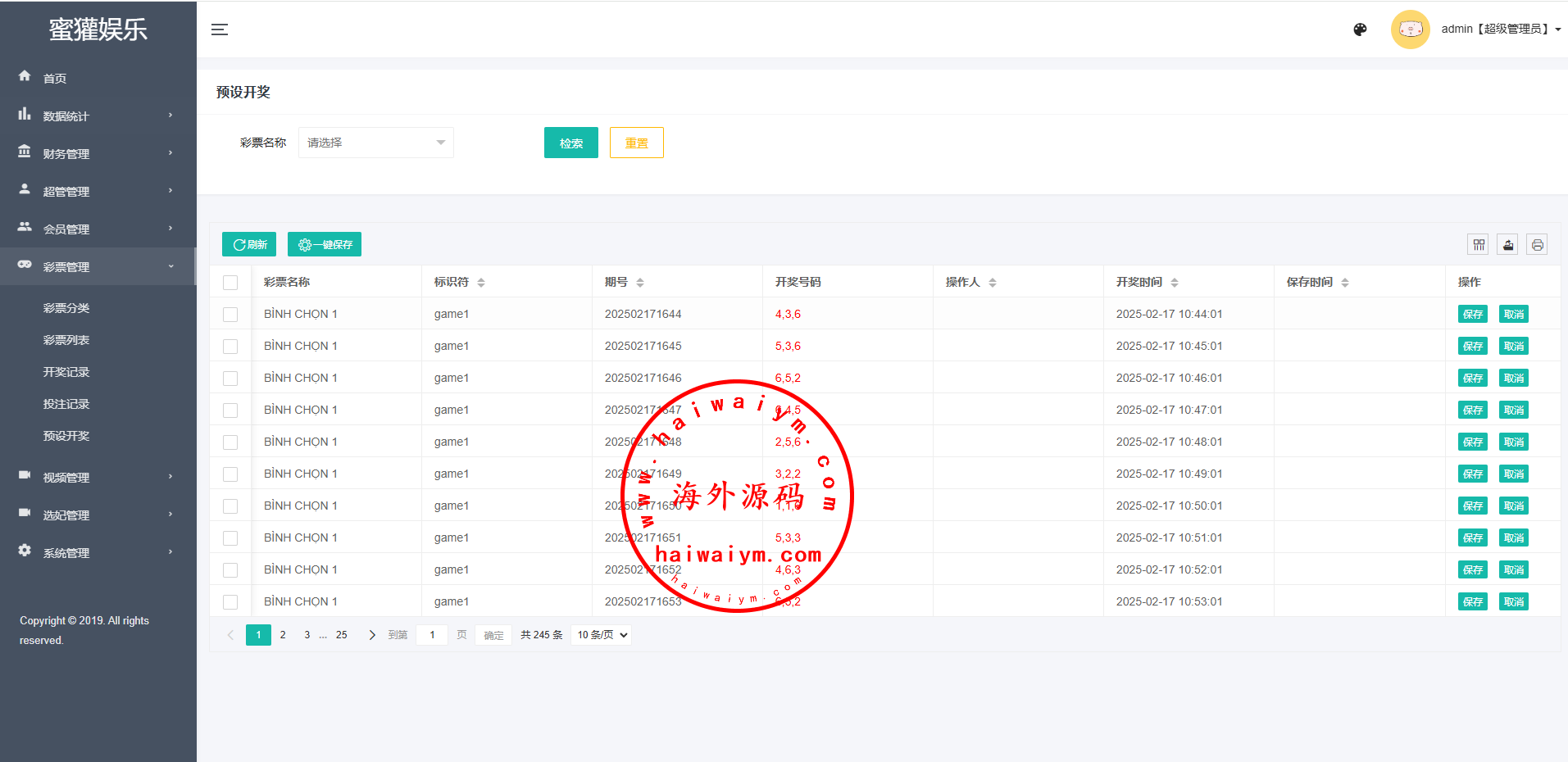1568x762 pixels.
Task: Open the 彩票名称 select dropdown
Action: [375, 143]
